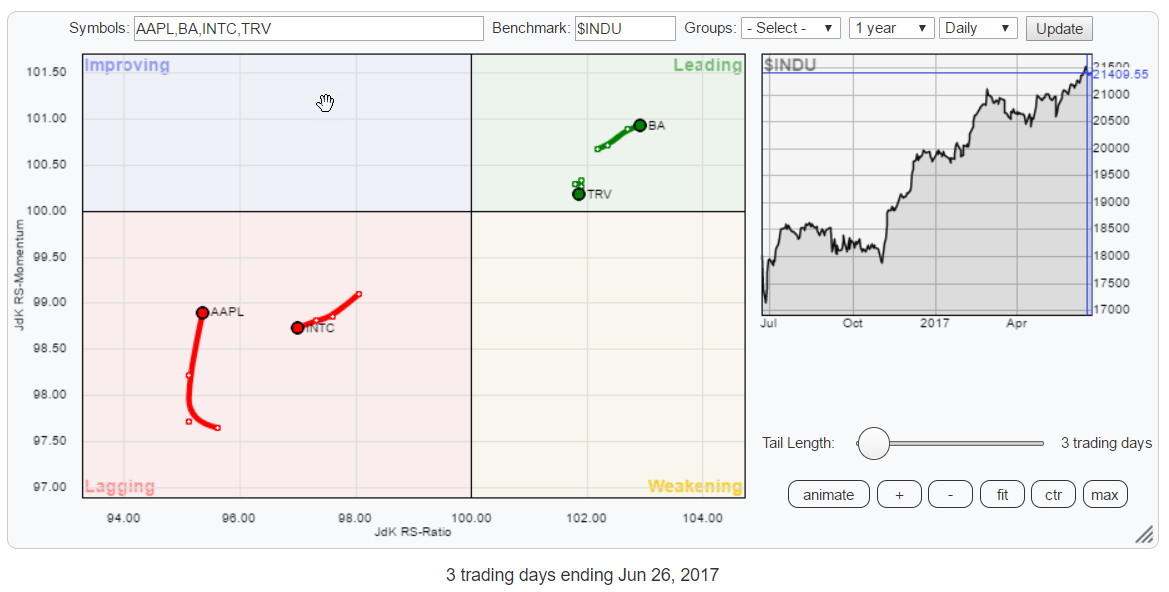This screenshot has width=1169, height=592.
Task: Start the animate button
Action: point(828,494)
